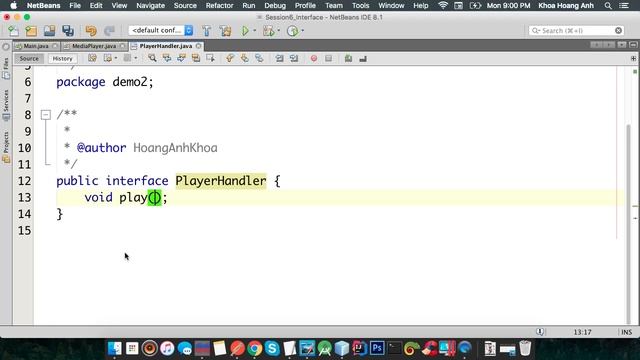Screen dimensions: 640x360
Task: Expand the Run Project dropdown arrow
Action: (255, 31)
